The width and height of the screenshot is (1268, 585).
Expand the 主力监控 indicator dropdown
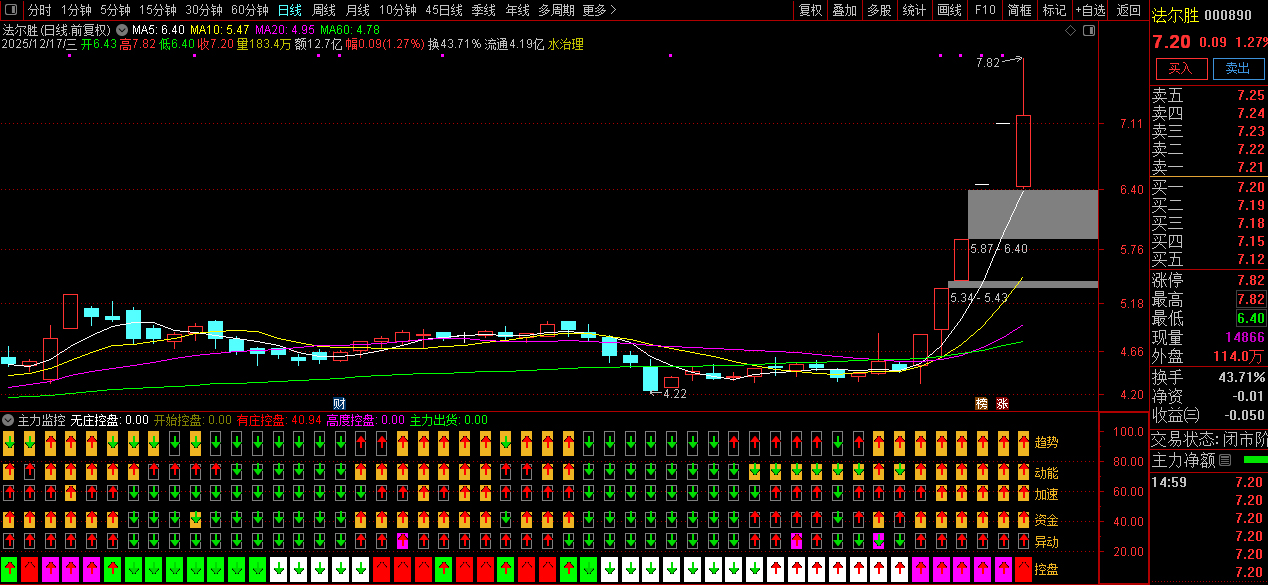coord(9,420)
